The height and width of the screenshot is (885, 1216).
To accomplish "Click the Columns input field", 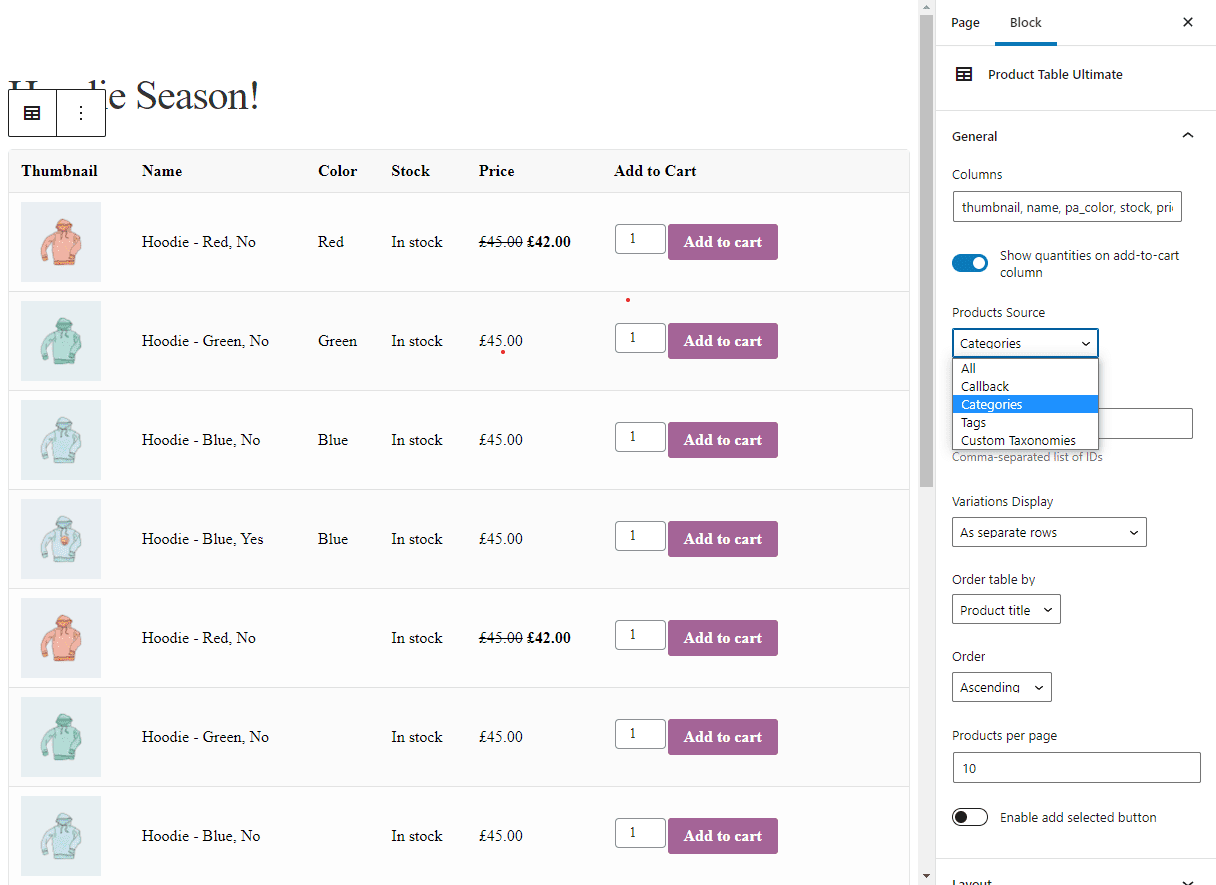I will pyautogui.click(x=1067, y=207).
